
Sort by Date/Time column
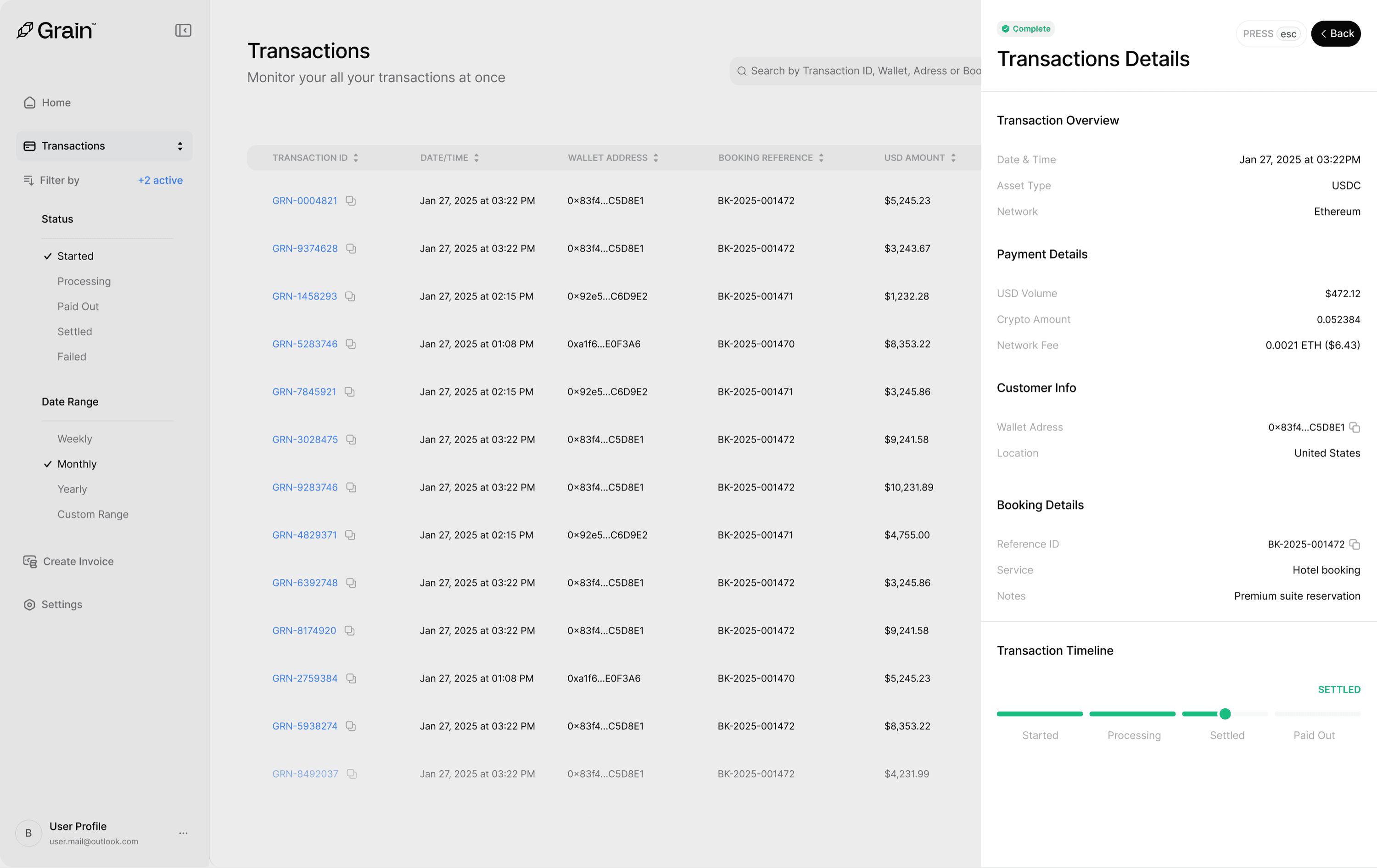coord(476,158)
